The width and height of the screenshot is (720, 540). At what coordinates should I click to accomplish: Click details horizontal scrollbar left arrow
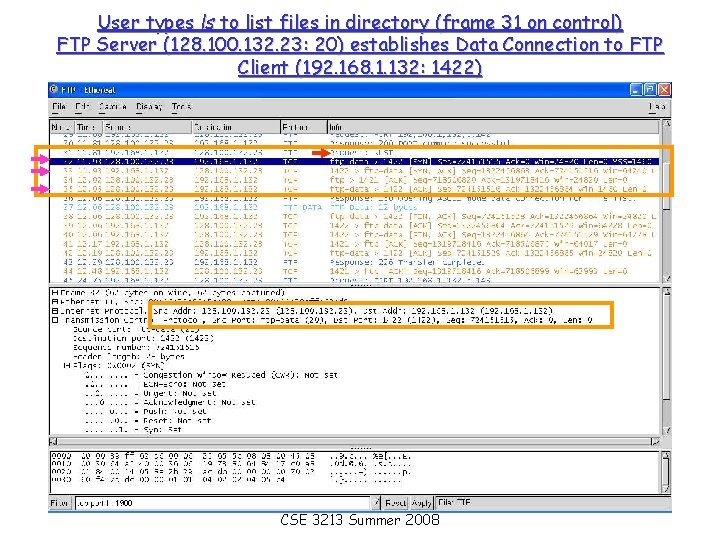[53, 442]
